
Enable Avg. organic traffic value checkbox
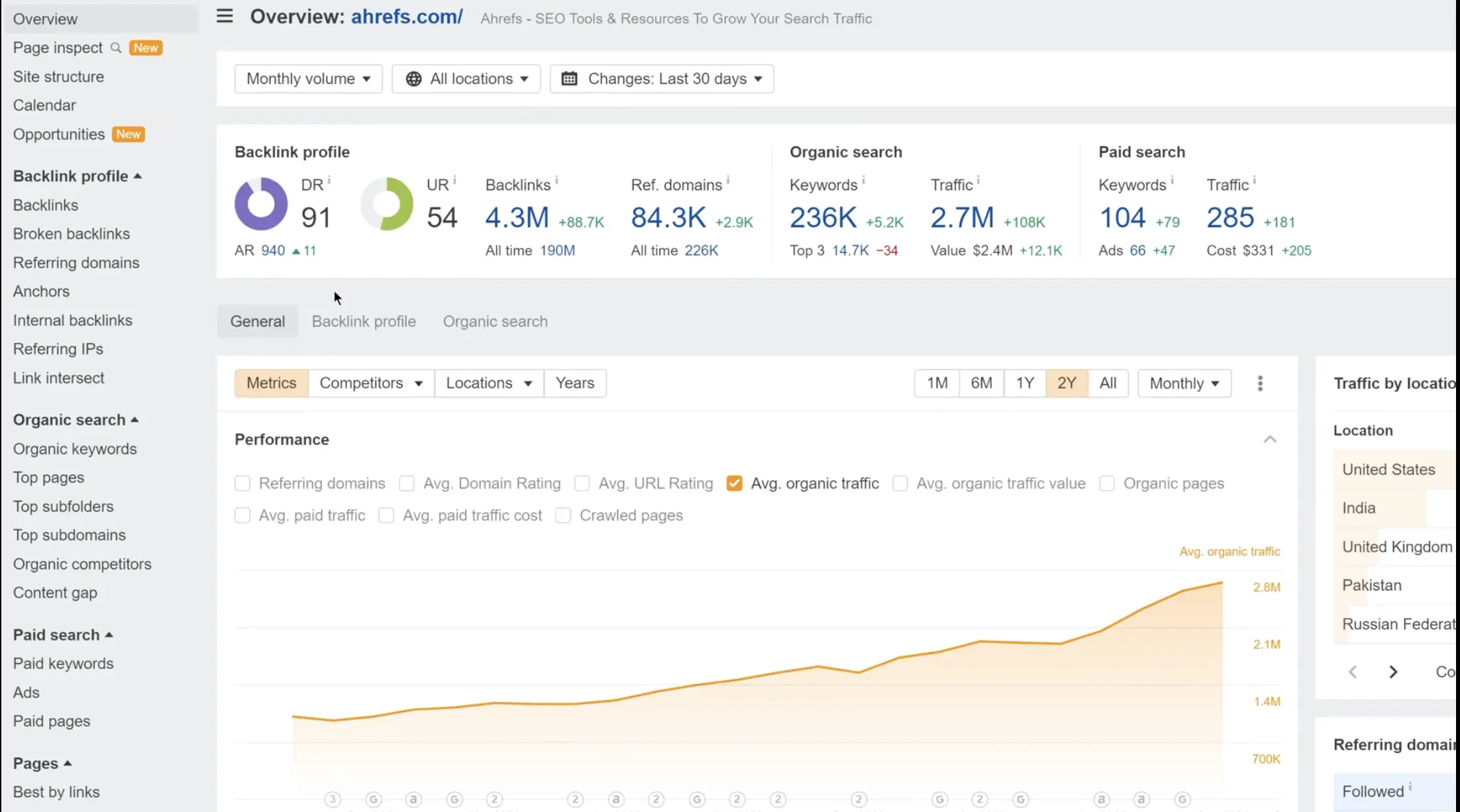pyautogui.click(x=900, y=483)
